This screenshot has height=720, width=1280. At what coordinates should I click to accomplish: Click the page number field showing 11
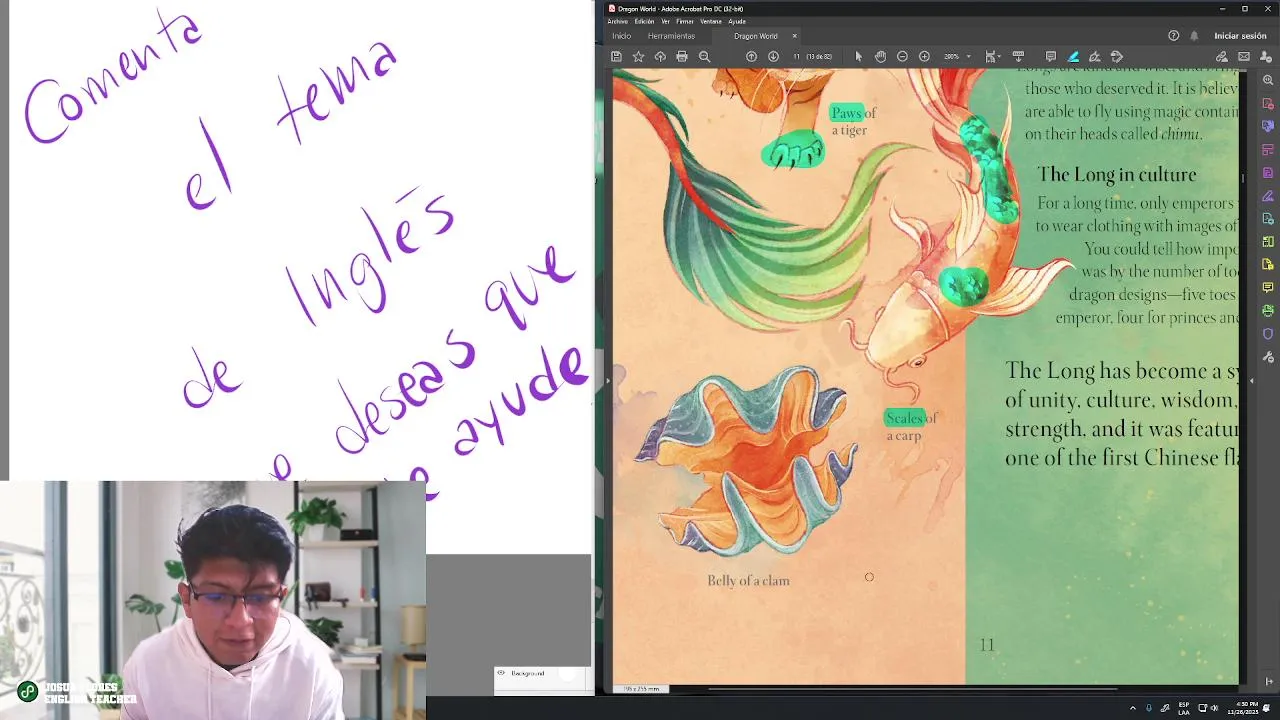(797, 57)
